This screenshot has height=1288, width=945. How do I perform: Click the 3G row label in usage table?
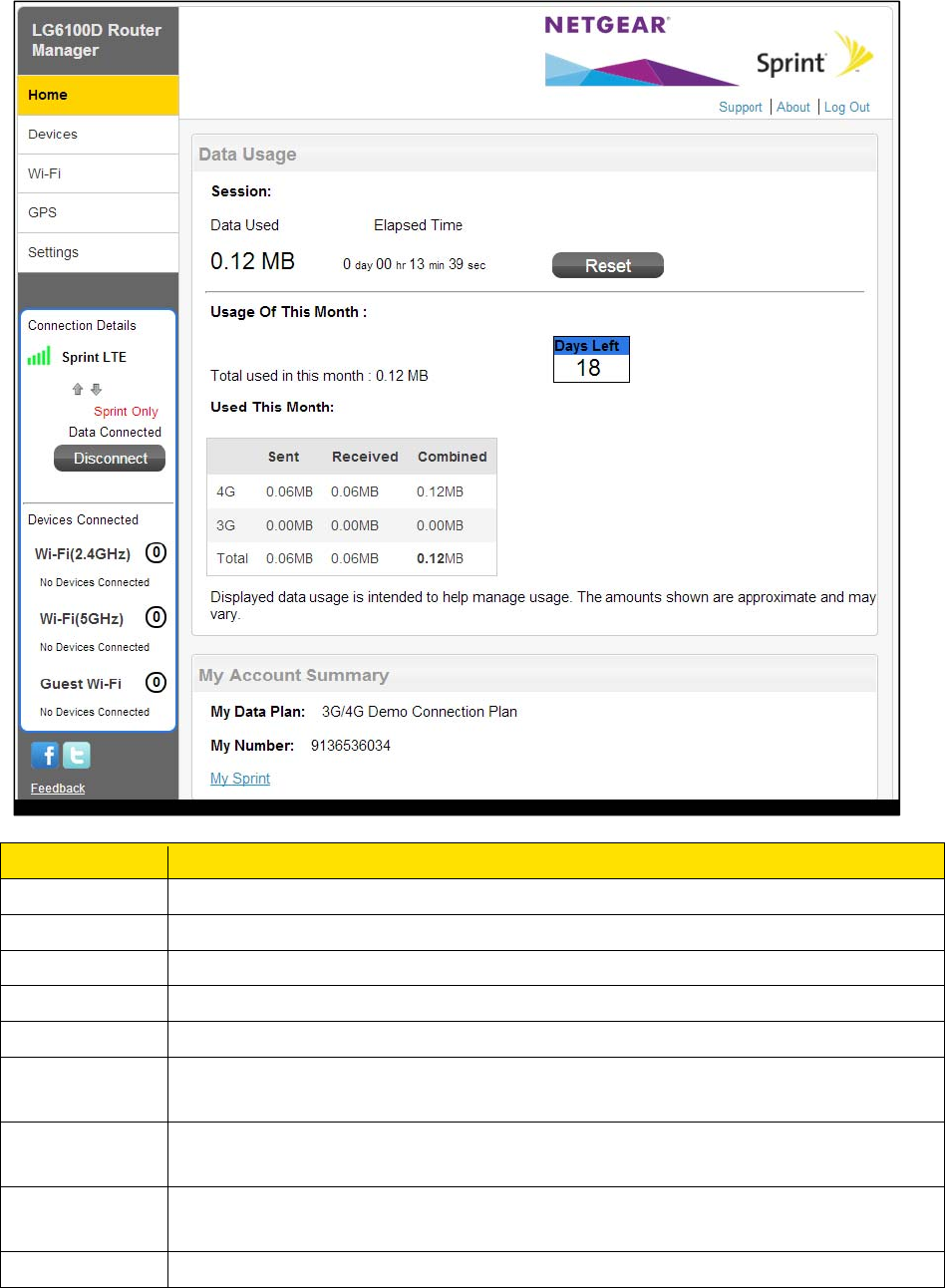click(226, 525)
